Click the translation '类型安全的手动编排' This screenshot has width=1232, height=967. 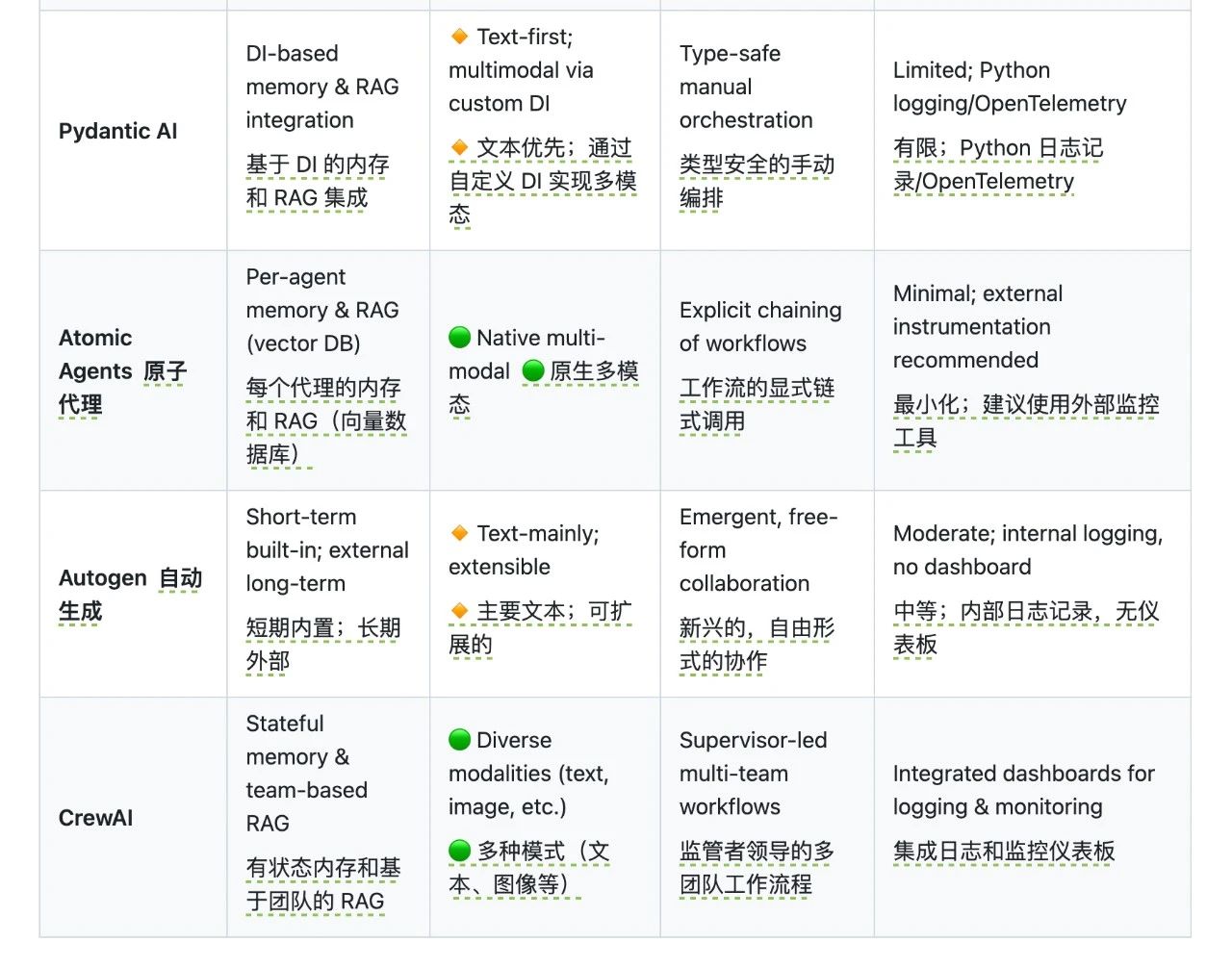click(757, 181)
